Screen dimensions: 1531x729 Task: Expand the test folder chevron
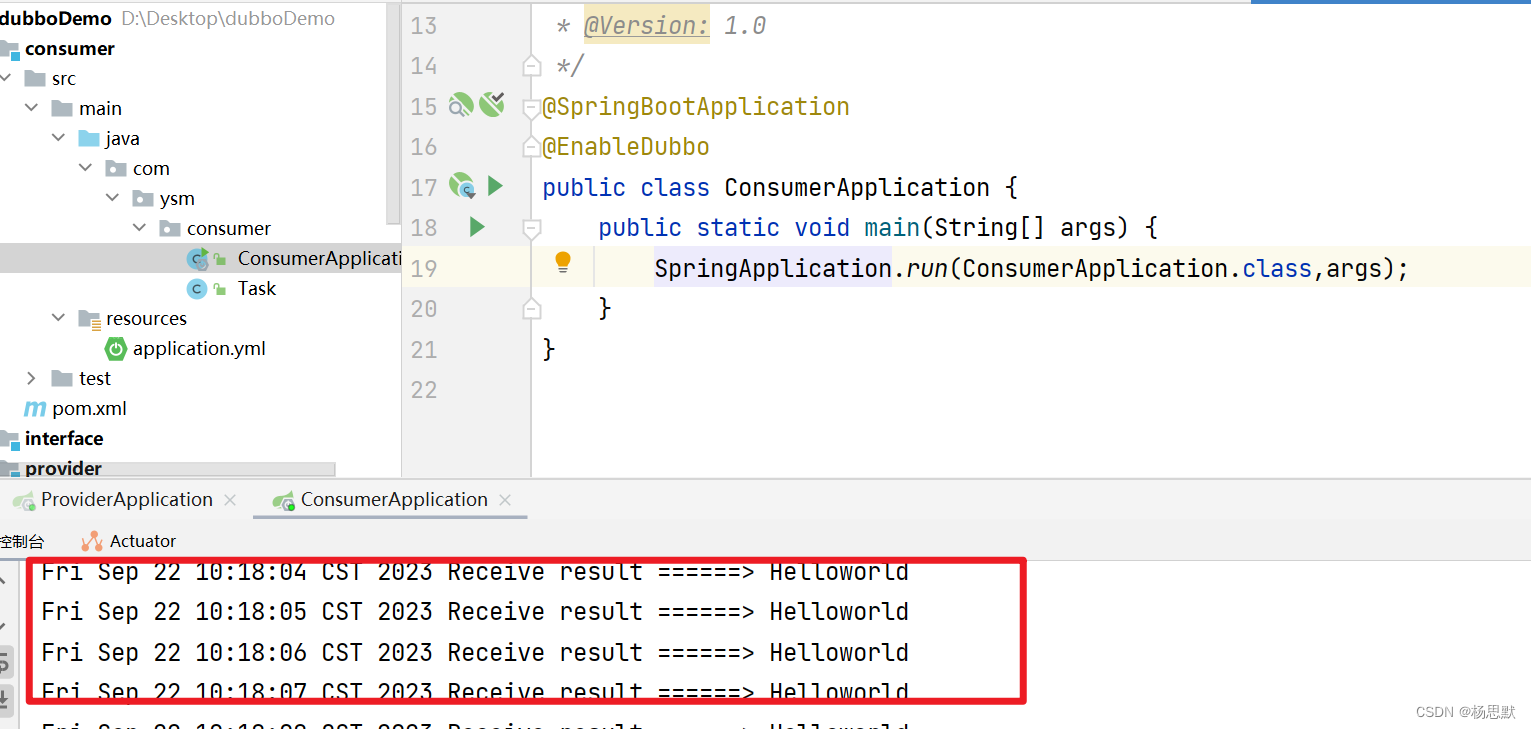click(31, 378)
